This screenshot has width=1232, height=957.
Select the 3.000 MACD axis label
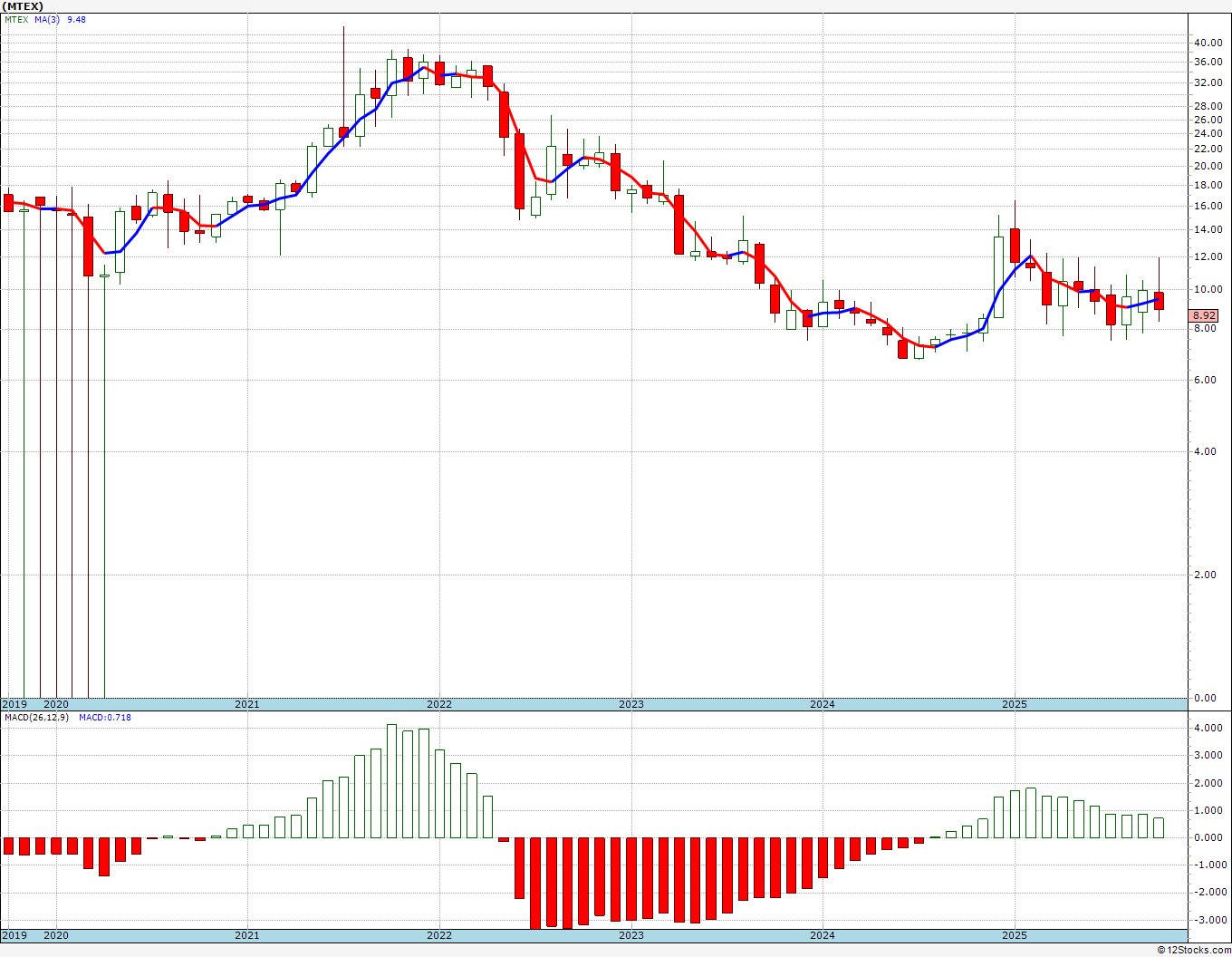(x=1208, y=755)
